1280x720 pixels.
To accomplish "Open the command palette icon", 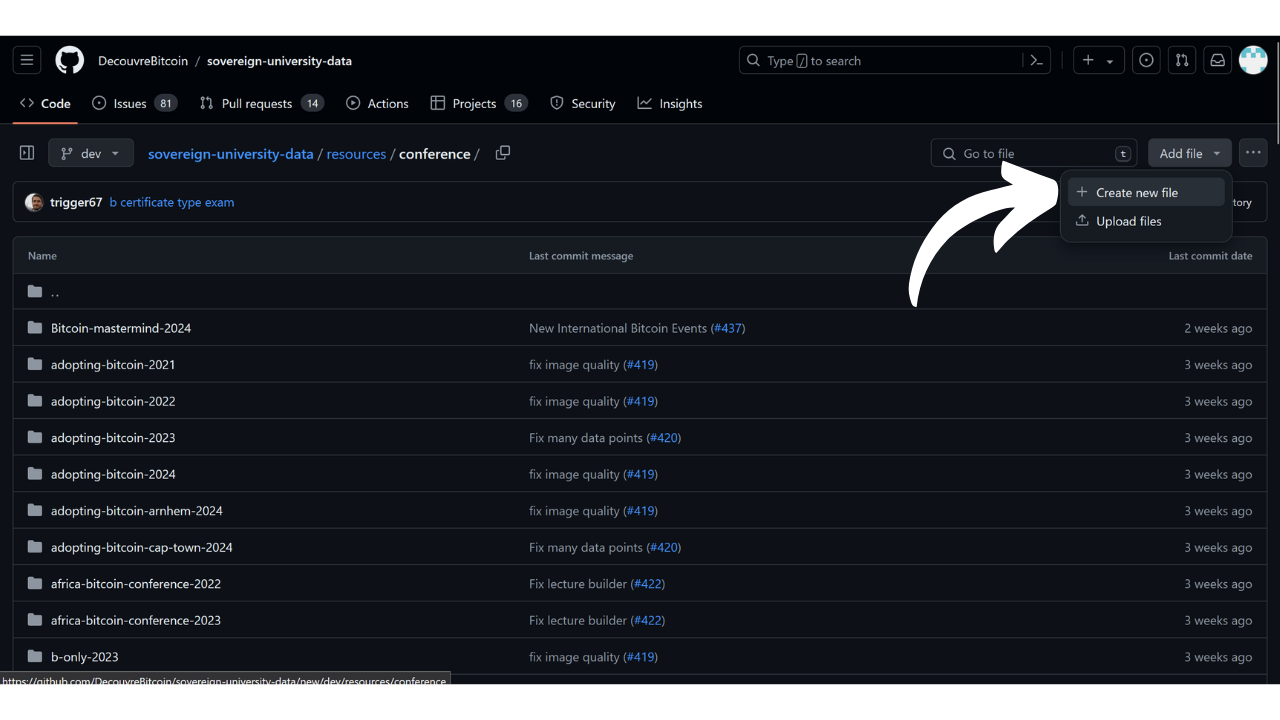I will (x=1037, y=60).
